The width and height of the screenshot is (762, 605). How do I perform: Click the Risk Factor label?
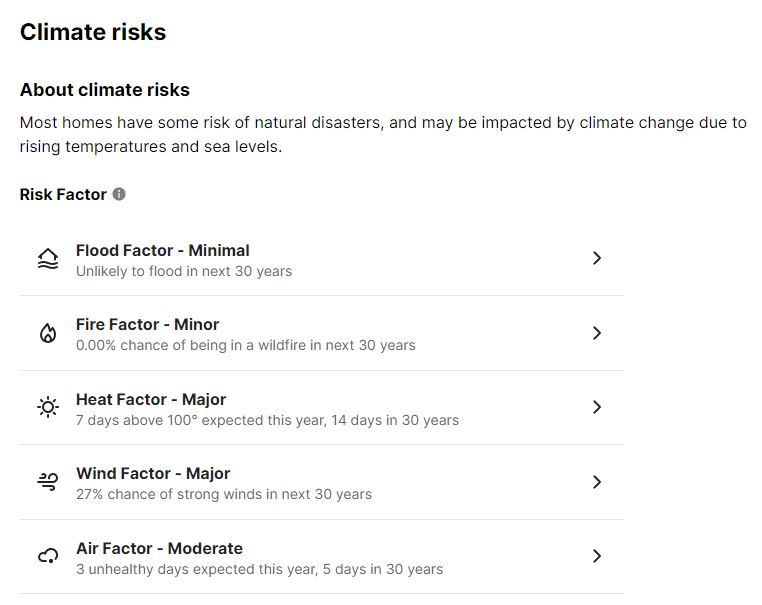click(63, 194)
